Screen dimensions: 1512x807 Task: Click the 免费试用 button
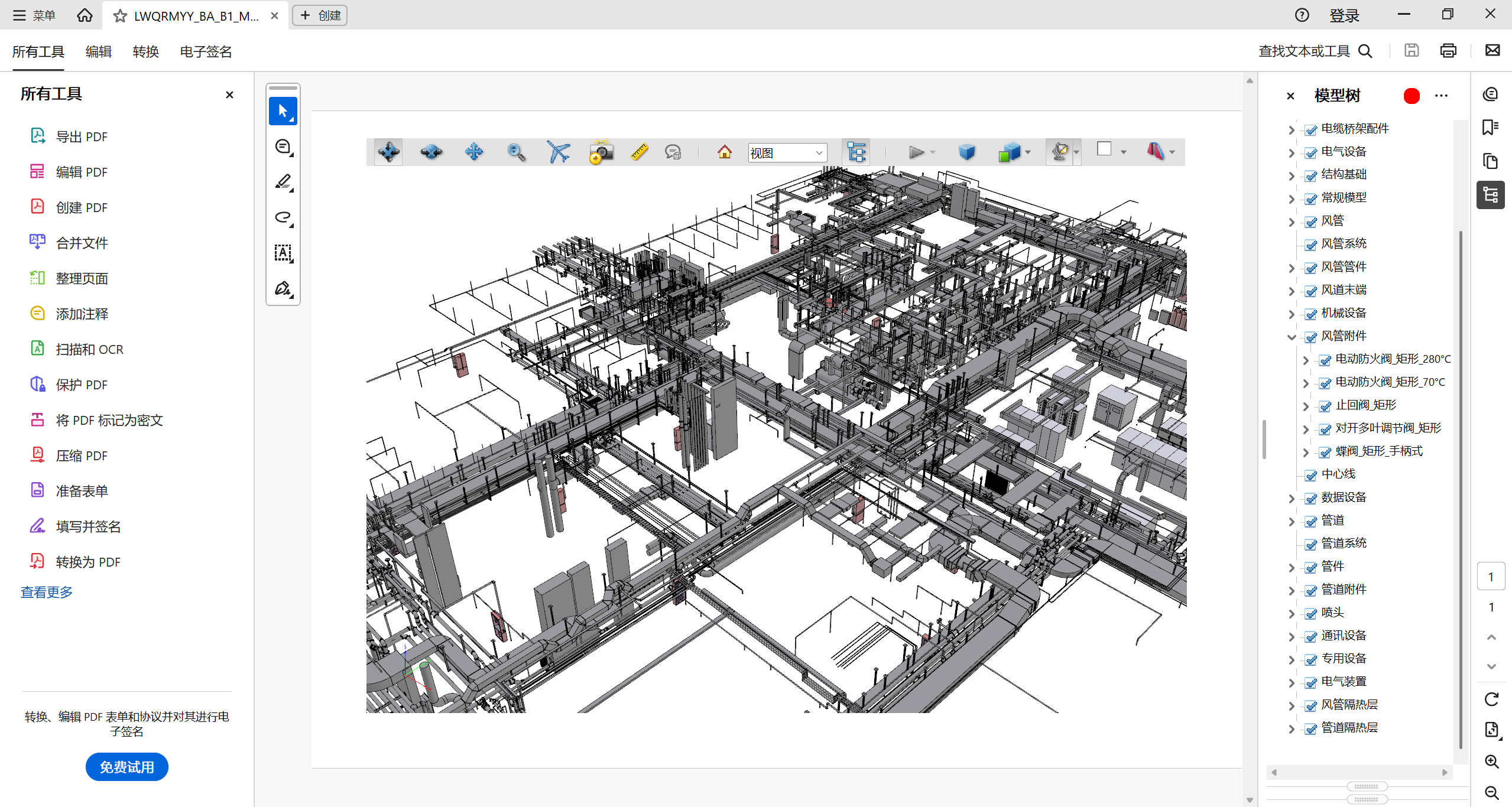[126, 767]
